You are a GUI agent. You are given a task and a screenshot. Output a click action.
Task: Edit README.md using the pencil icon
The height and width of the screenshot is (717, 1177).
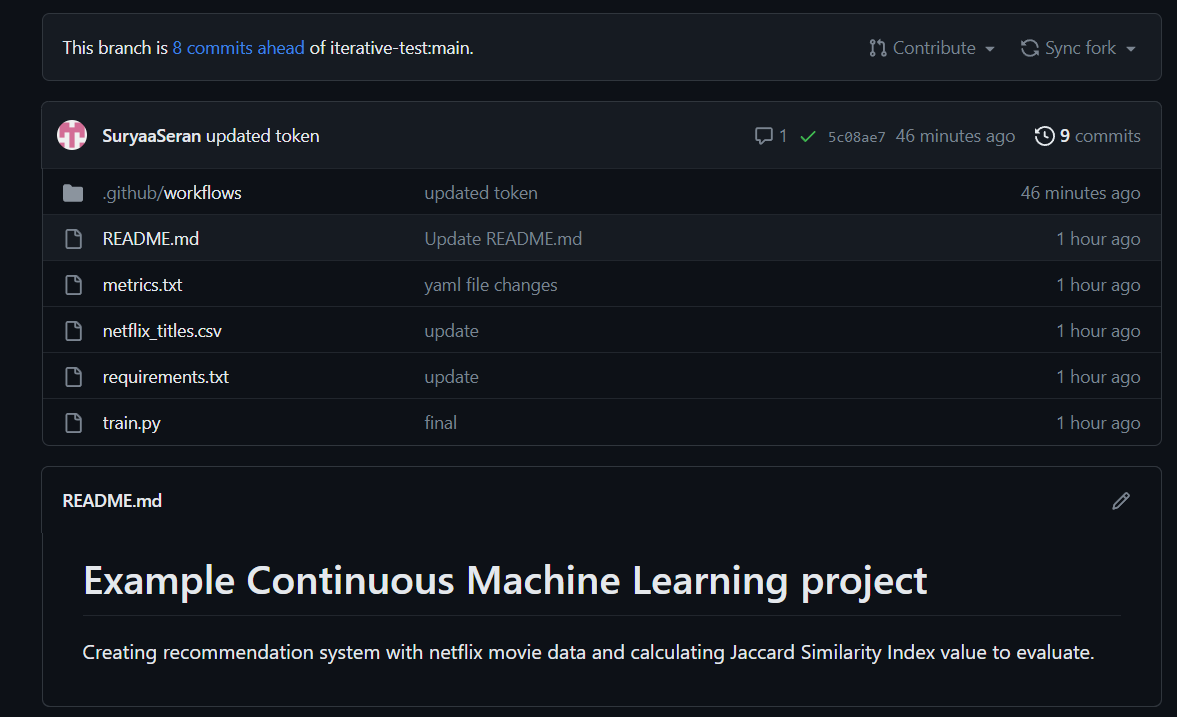click(1120, 500)
